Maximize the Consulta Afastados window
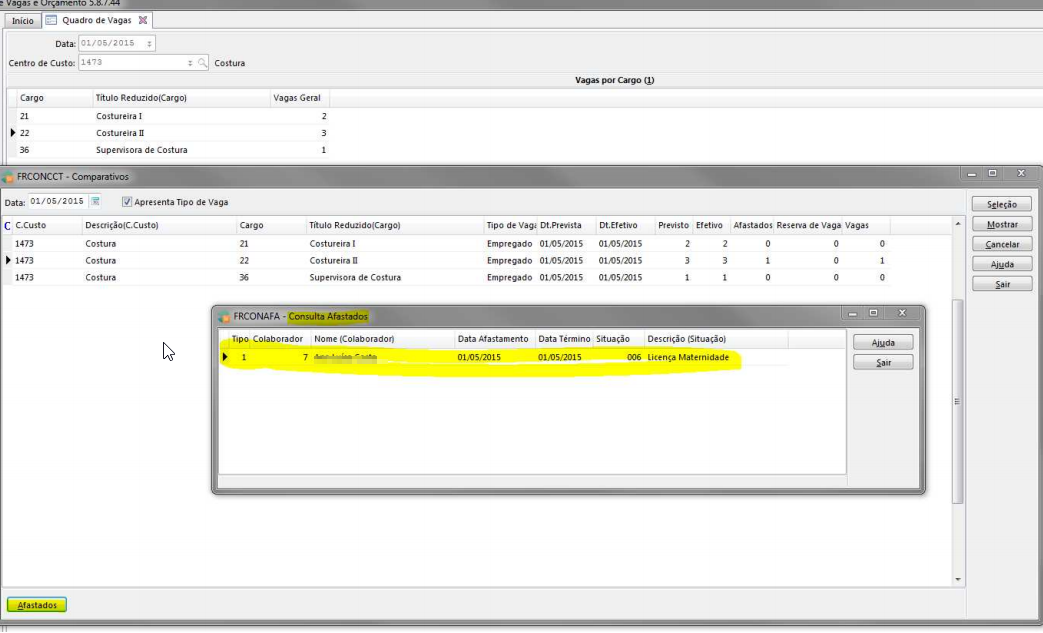The height and width of the screenshot is (633, 1043). point(873,314)
